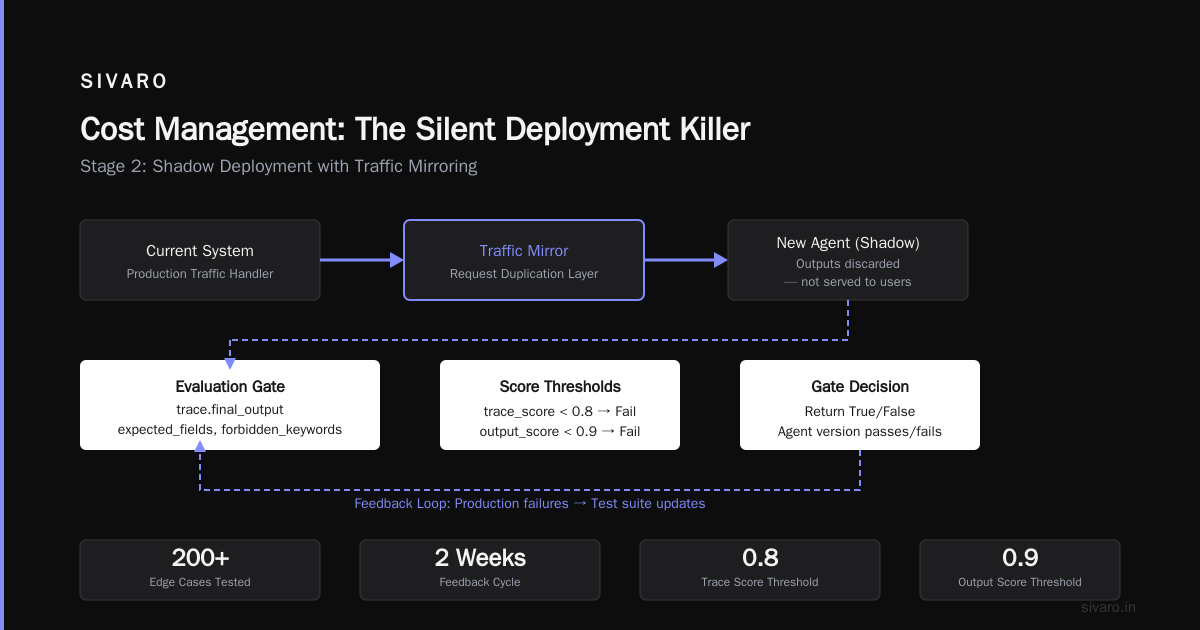Select the 2 Weeks Feedback Cycle stat
The height and width of the screenshot is (630, 1200).
480,570
